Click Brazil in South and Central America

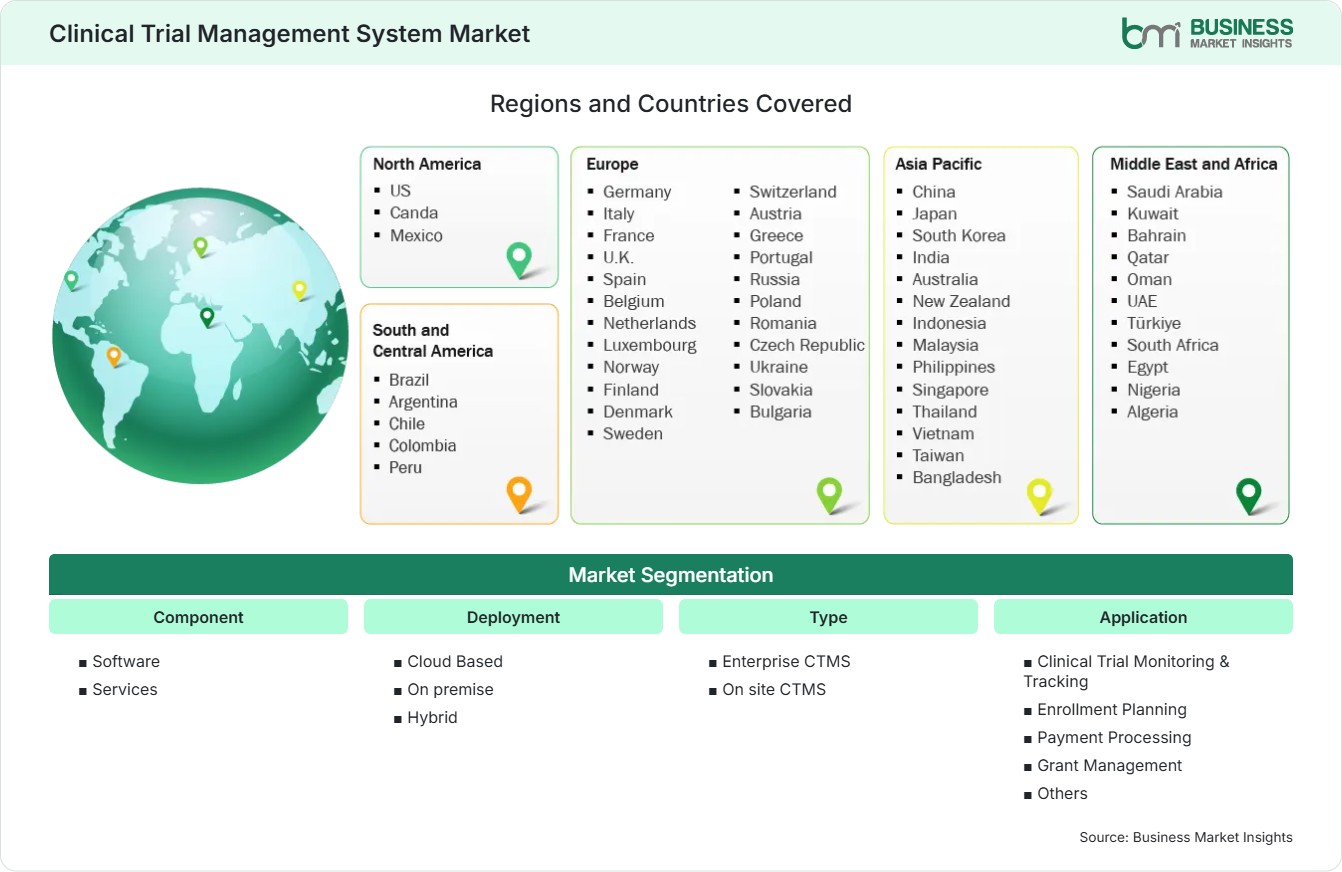tap(409, 380)
